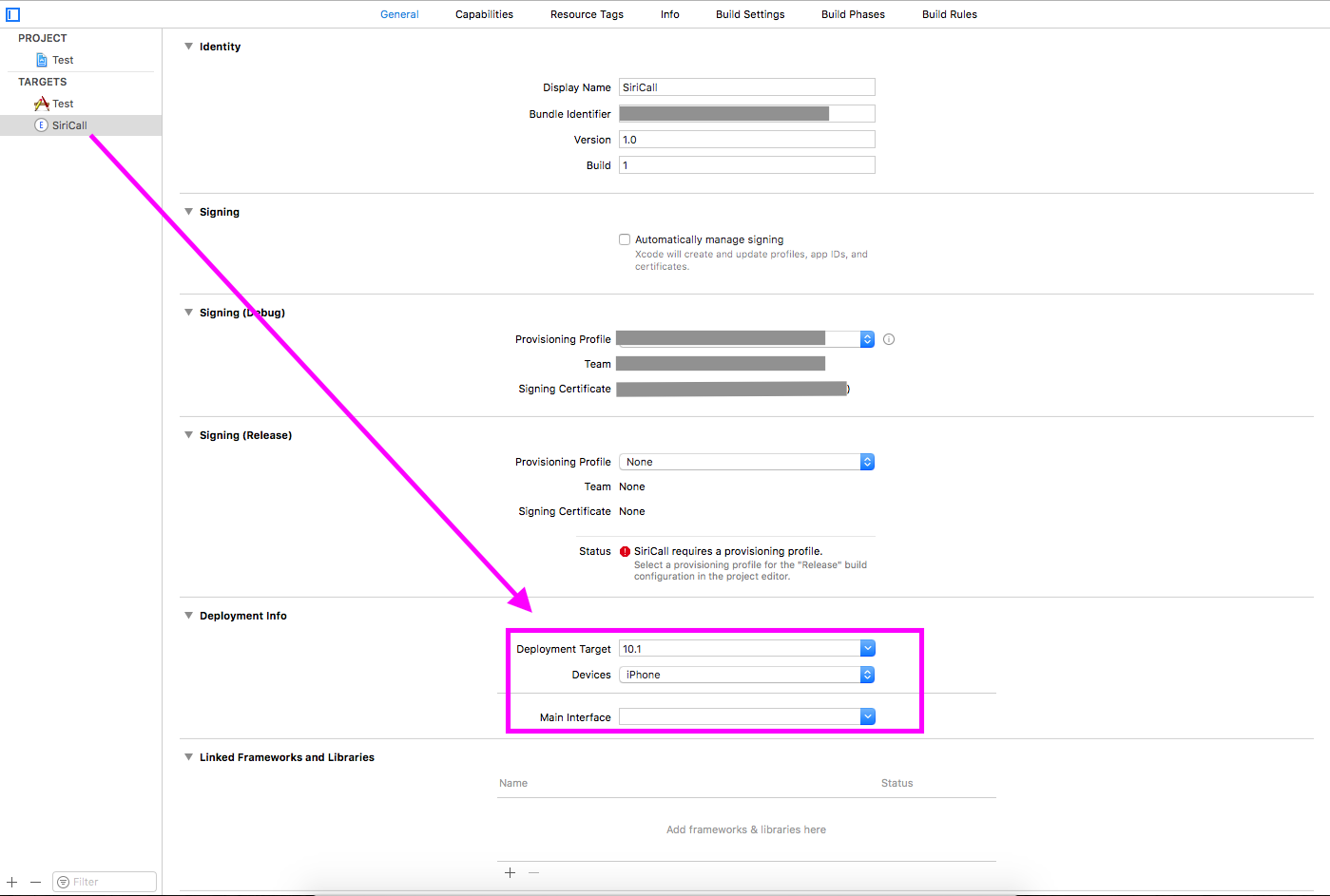
Task: Click the red error status icon
Action: pyautogui.click(x=625, y=551)
